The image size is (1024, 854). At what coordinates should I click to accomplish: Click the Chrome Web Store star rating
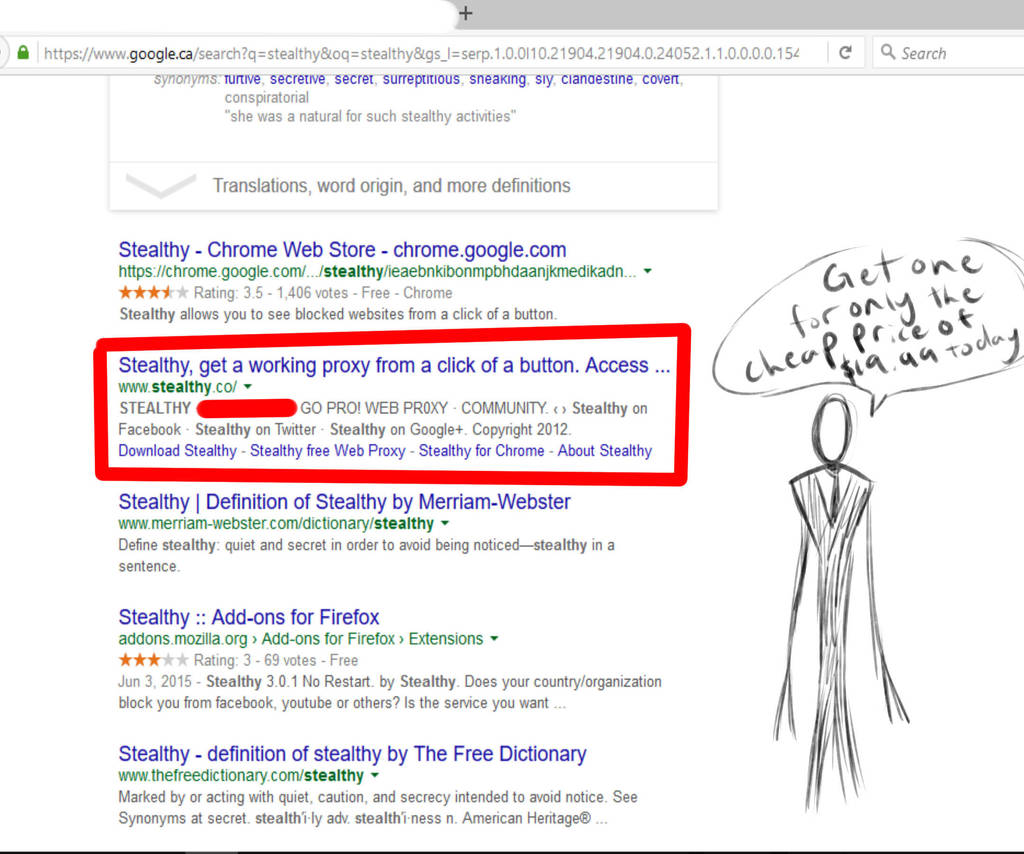click(x=153, y=293)
